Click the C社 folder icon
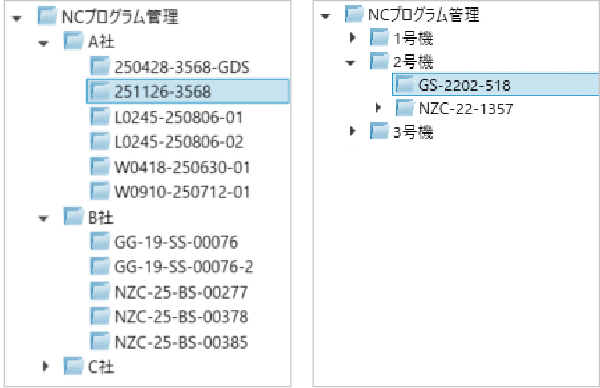 click(73, 366)
